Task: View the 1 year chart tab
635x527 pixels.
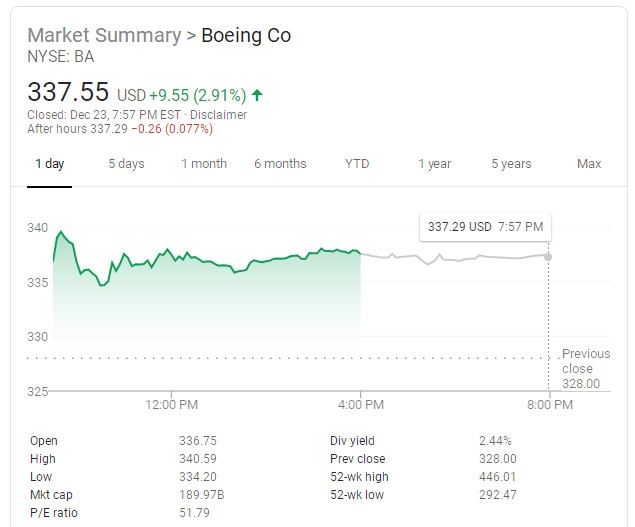Action: click(434, 164)
